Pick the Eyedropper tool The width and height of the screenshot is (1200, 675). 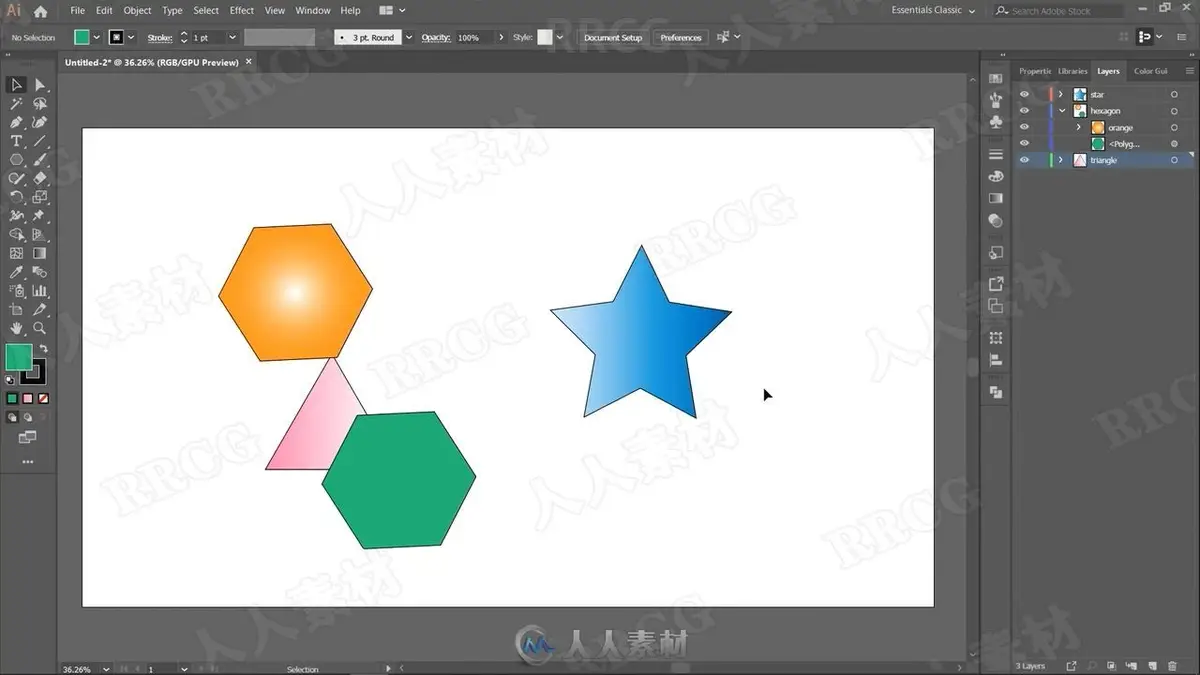[17, 272]
